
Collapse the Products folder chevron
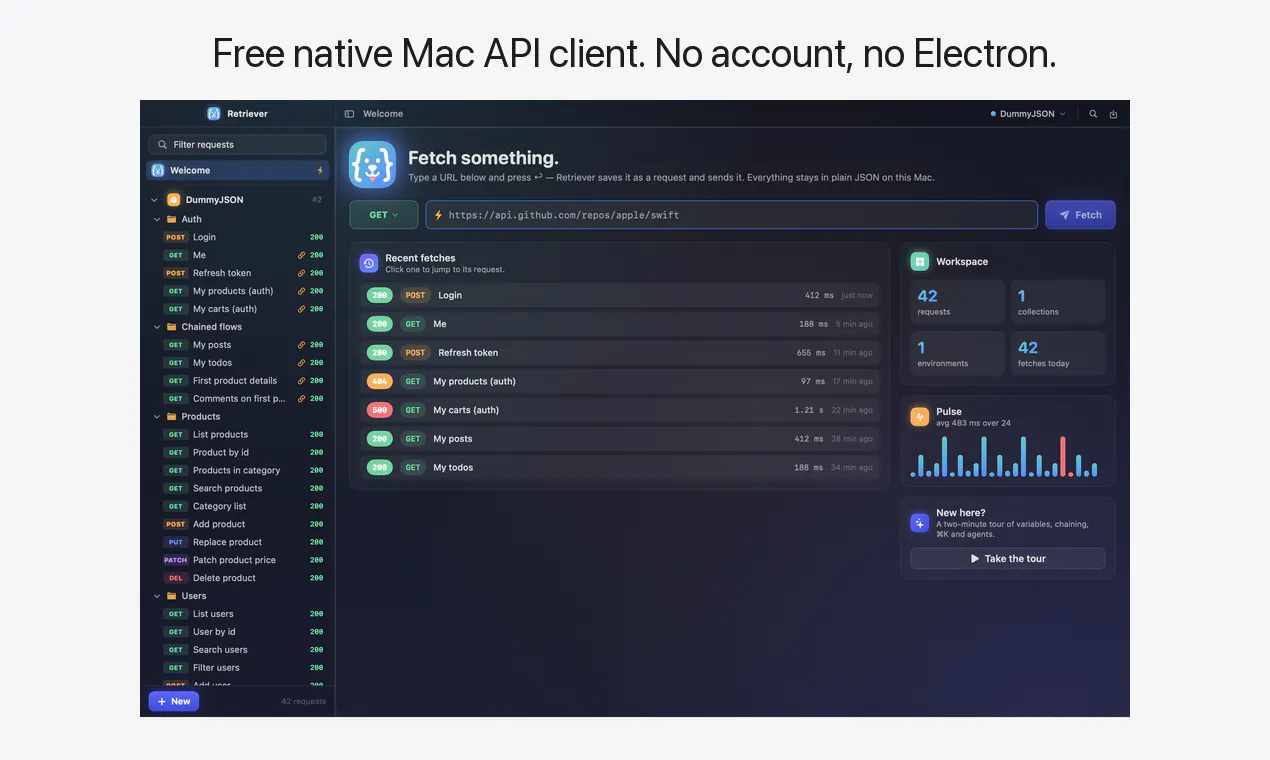[157, 417]
